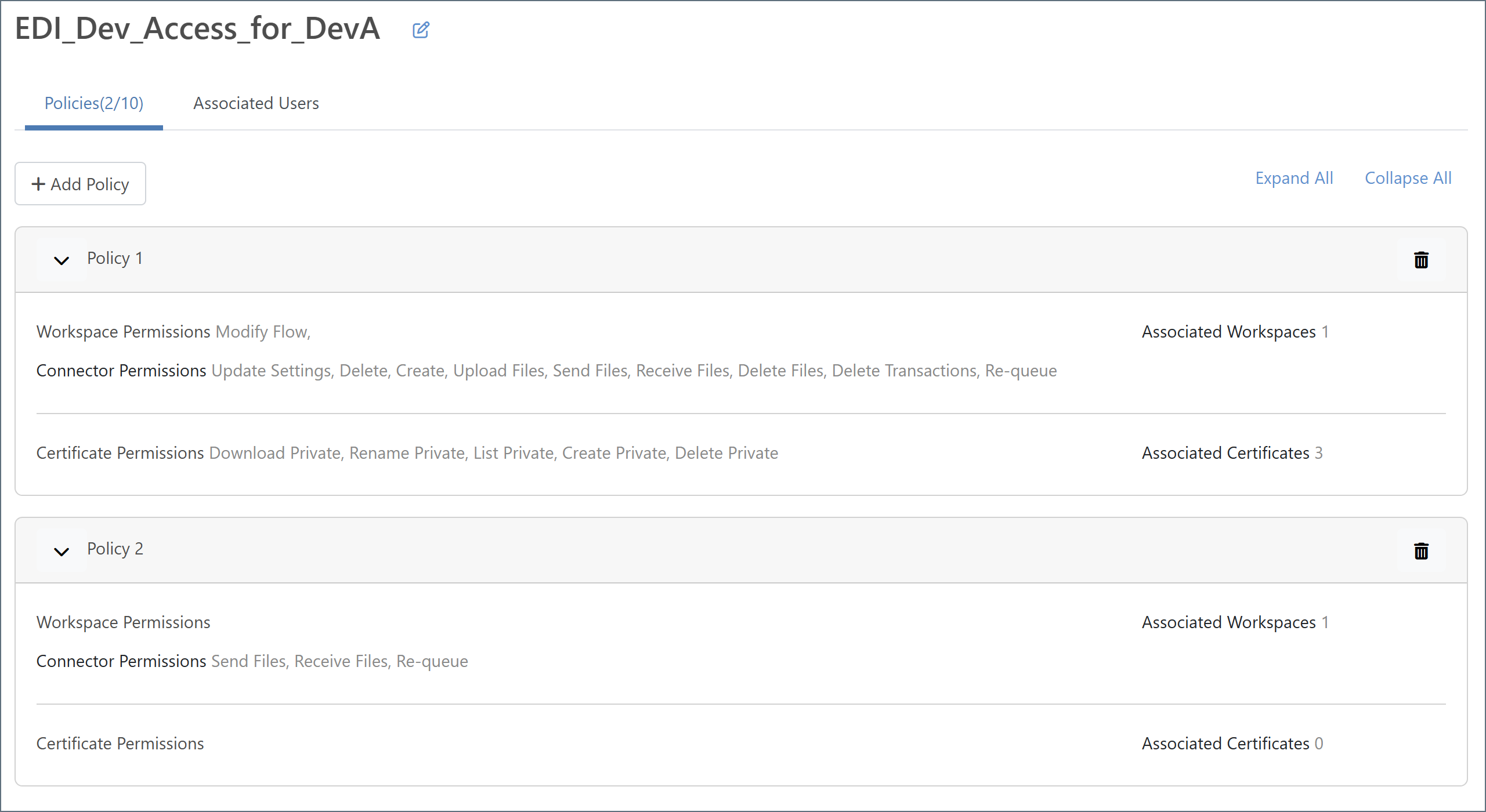Screen dimensions: 1486x812
Task: Switch to Associated Users tab
Action: tap(256, 103)
